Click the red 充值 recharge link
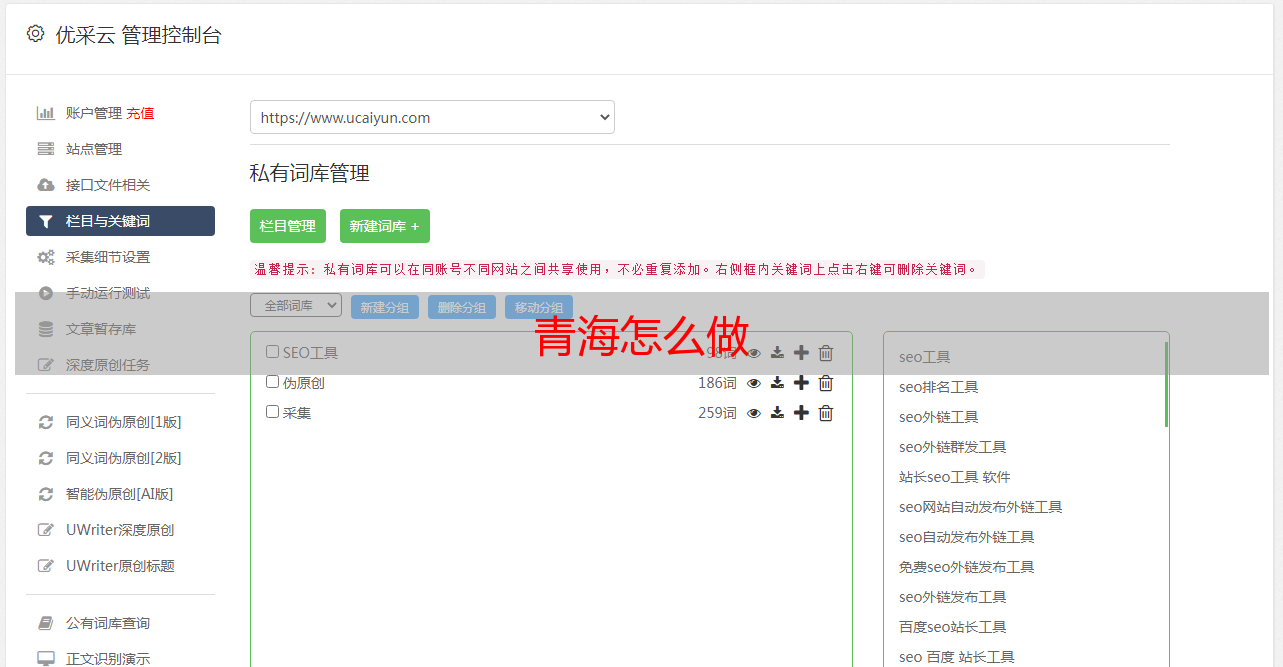 [x=140, y=113]
